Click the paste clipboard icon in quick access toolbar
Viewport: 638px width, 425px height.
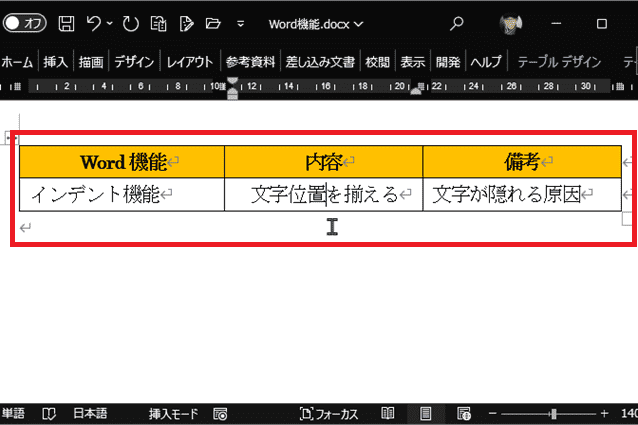pyautogui.click(x=158, y=24)
